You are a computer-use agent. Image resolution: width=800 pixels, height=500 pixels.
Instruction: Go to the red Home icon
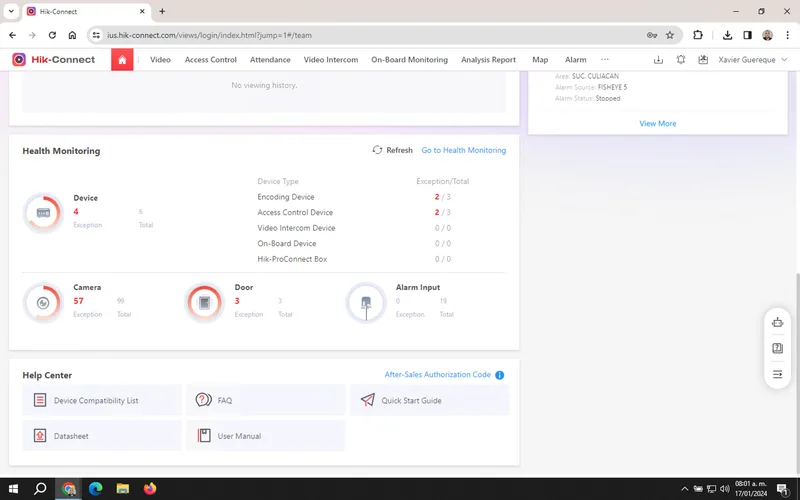coord(122,60)
